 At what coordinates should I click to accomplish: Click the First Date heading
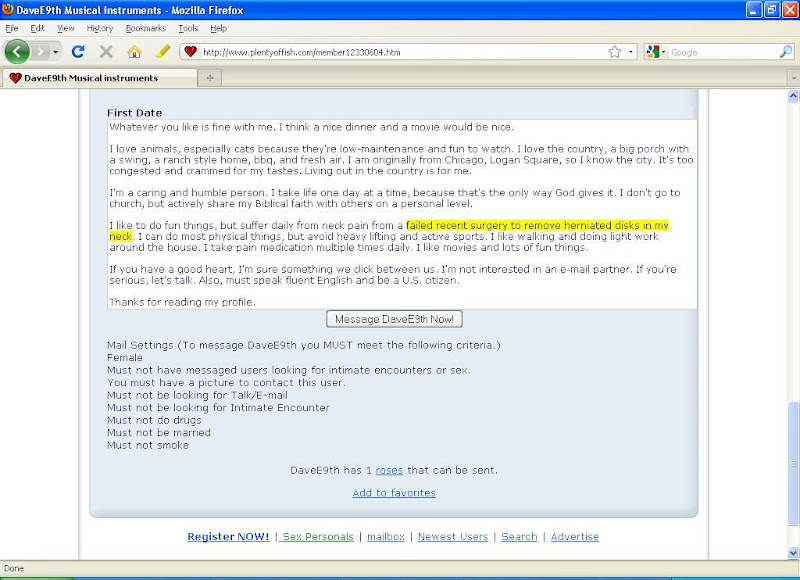(x=135, y=113)
